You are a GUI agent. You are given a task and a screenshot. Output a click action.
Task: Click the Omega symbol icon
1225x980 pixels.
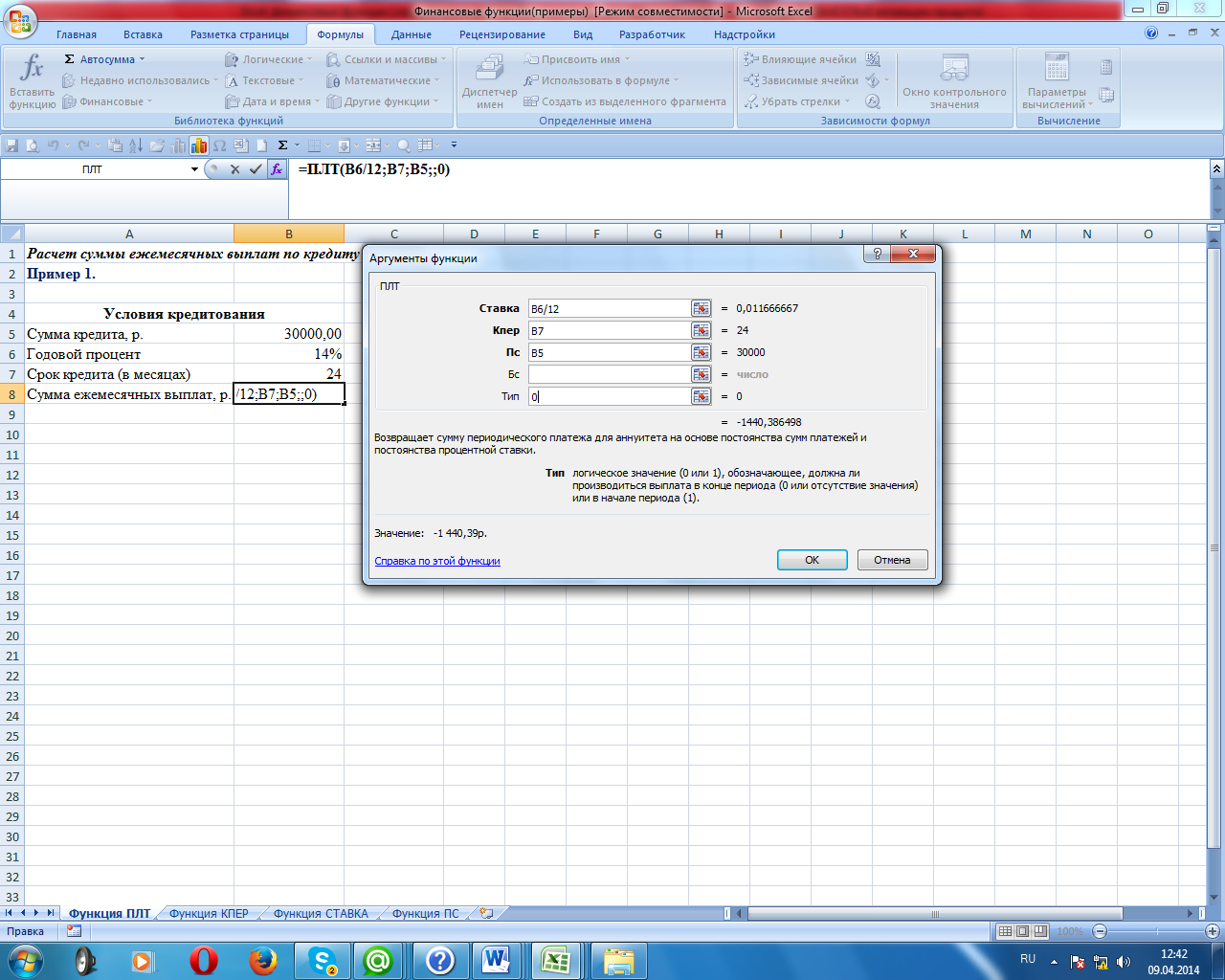point(219,145)
